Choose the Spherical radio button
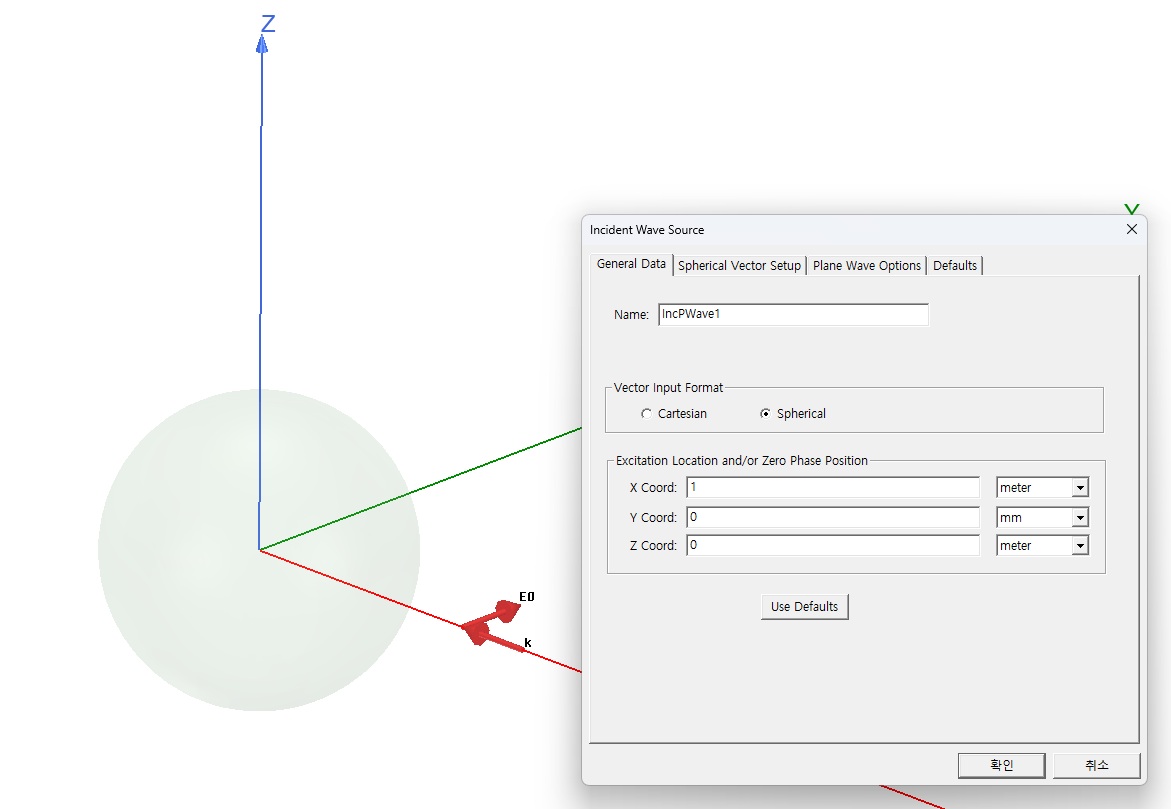Screen dimensions: 1171x809 click(766, 414)
